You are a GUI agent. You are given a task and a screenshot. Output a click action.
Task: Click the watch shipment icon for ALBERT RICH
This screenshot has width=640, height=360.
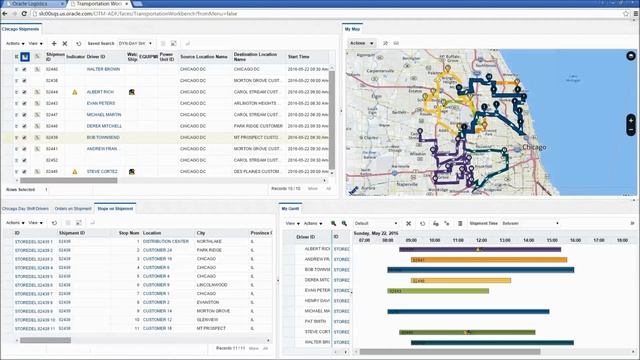[131, 92]
